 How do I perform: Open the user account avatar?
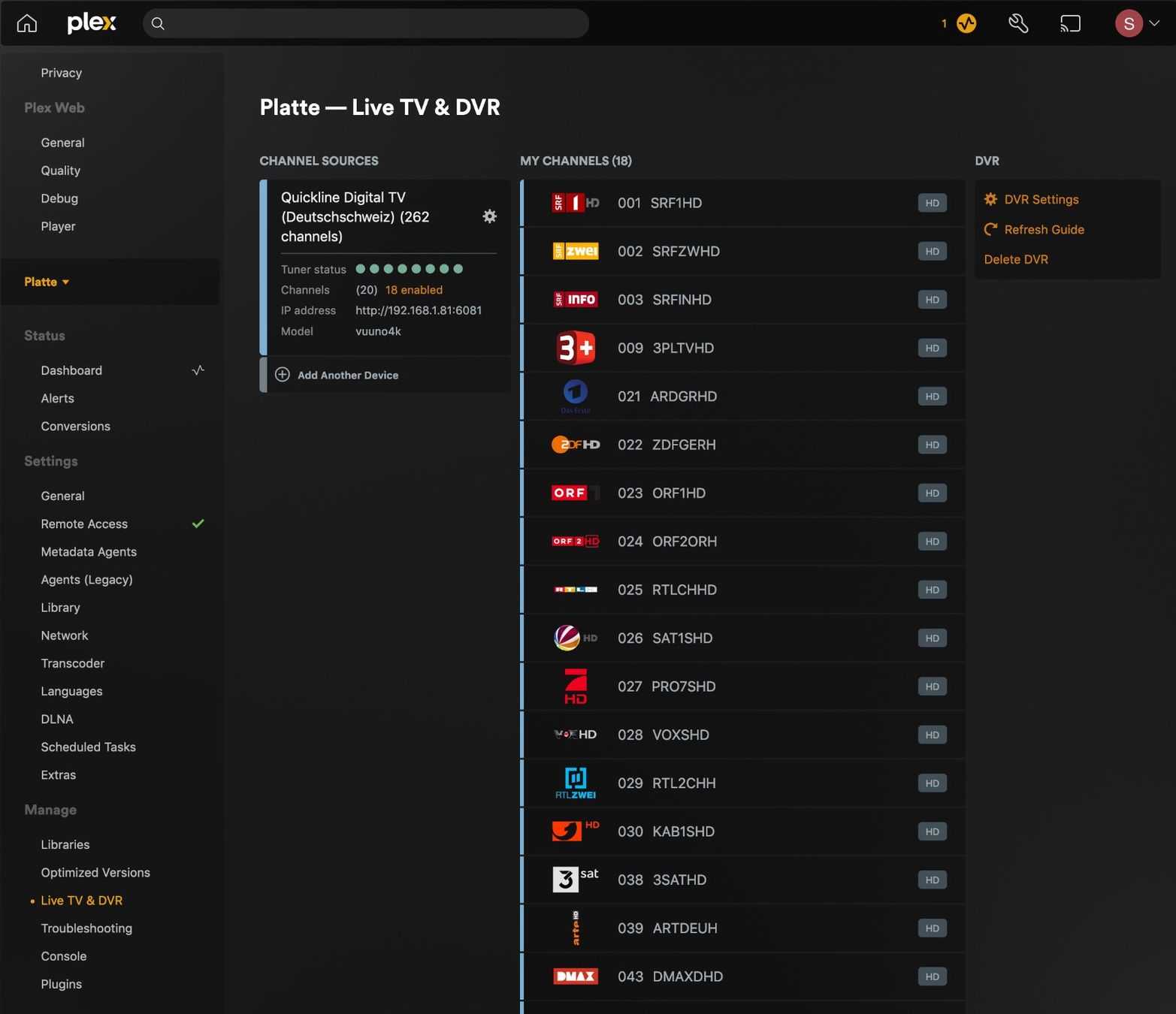(1129, 23)
